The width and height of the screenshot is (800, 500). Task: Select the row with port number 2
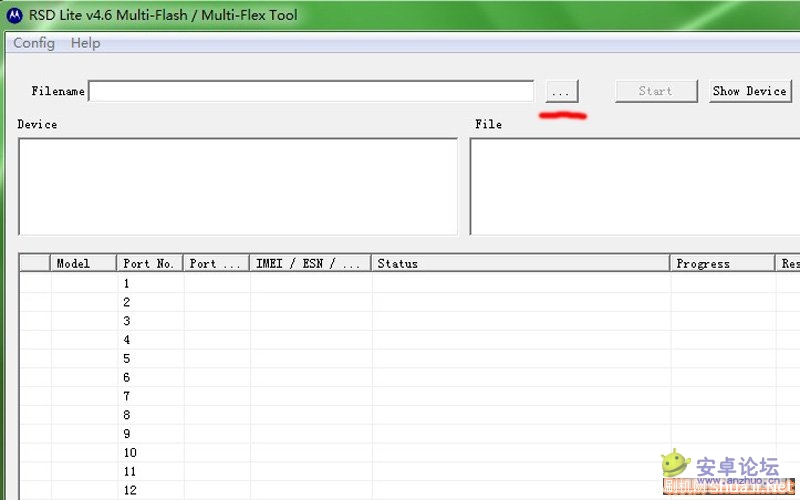click(x=410, y=302)
